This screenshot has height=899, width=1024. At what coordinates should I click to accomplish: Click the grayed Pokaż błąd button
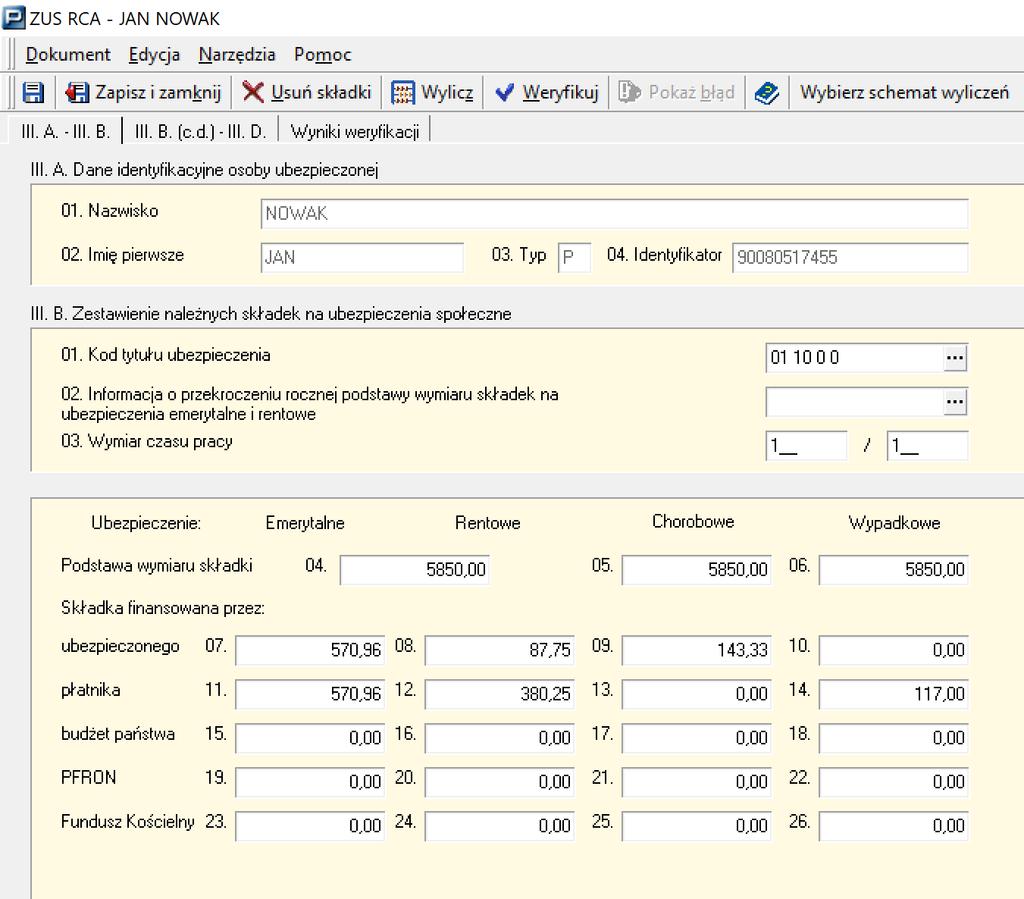(x=677, y=93)
